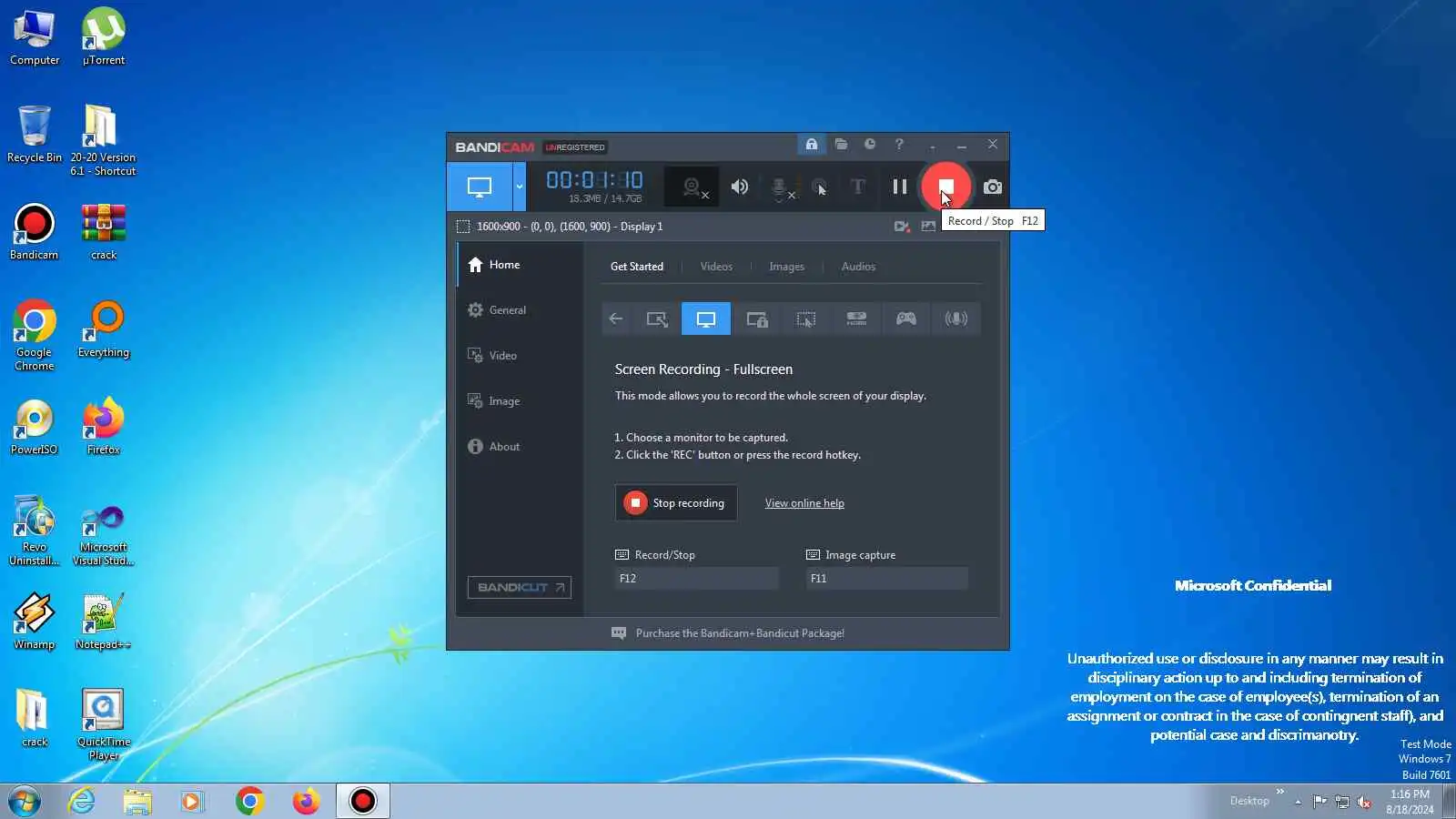
Task: Expand the Desktop toolbar chevron
Action: click(x=1280, y=792)
